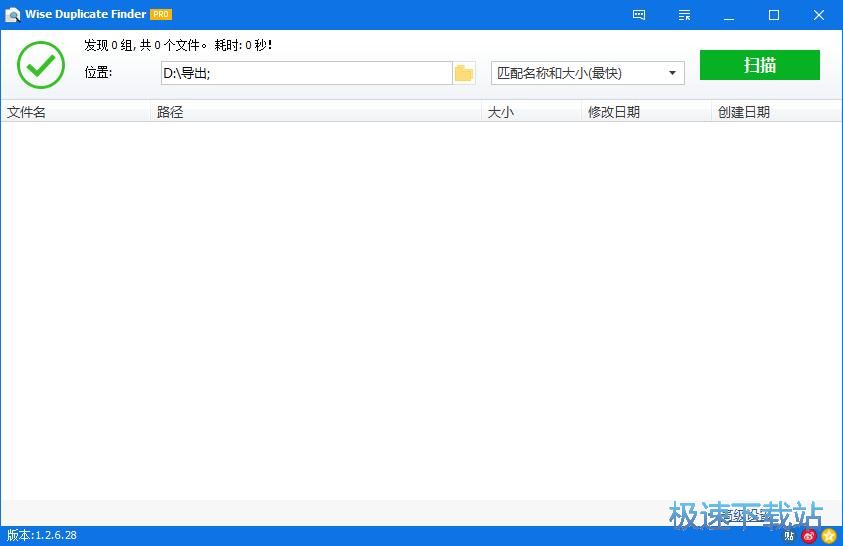The width and height of the screenshot is (843, 546).
Task: Sort by the 大小 column header
Action: [531, 112]
